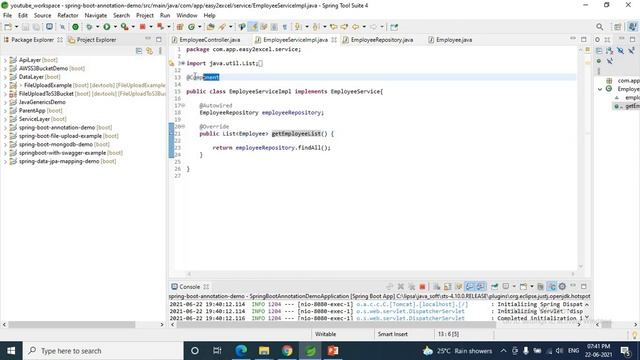The image size is (640, 360).
Task: Click the Last Edit Location arrow icon
Action: tap(333, 27)
